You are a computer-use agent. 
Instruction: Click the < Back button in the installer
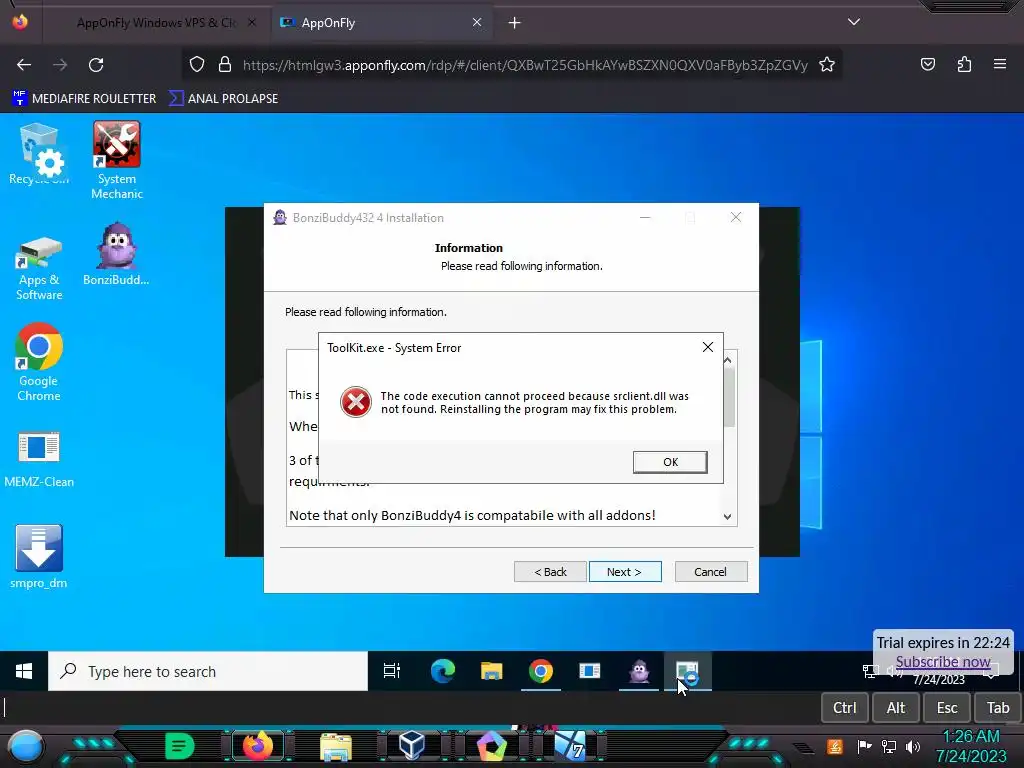(x=550, y=571)
